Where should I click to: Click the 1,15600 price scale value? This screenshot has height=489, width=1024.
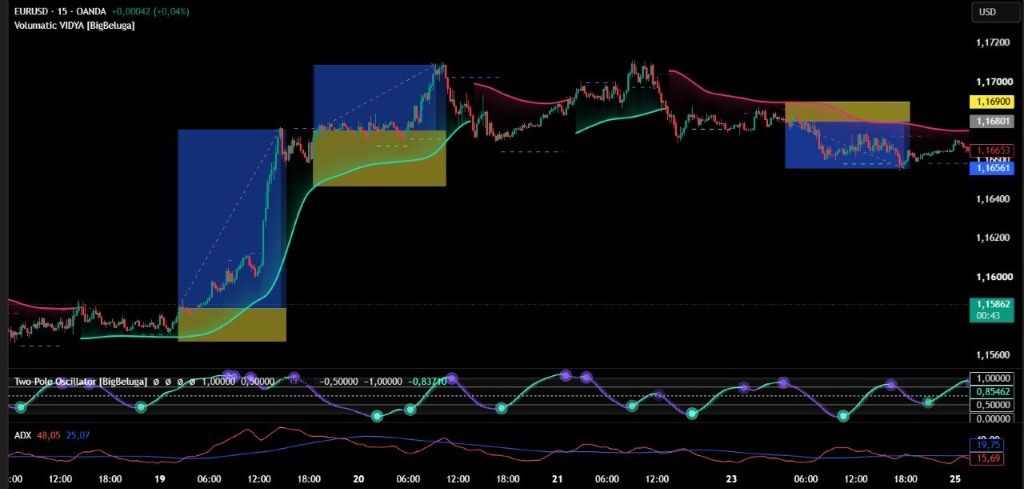991,355
